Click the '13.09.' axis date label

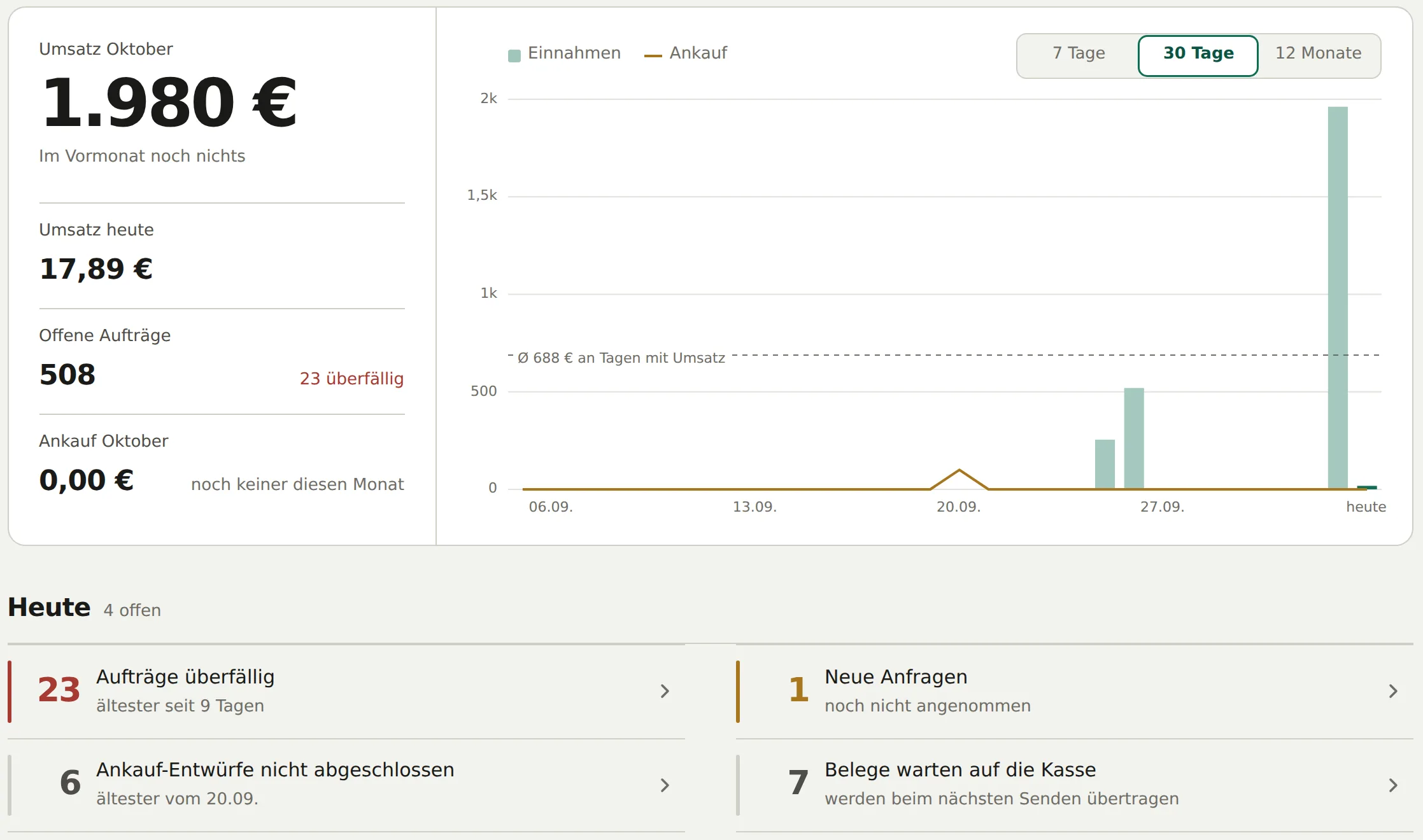[x=754, y=507]
